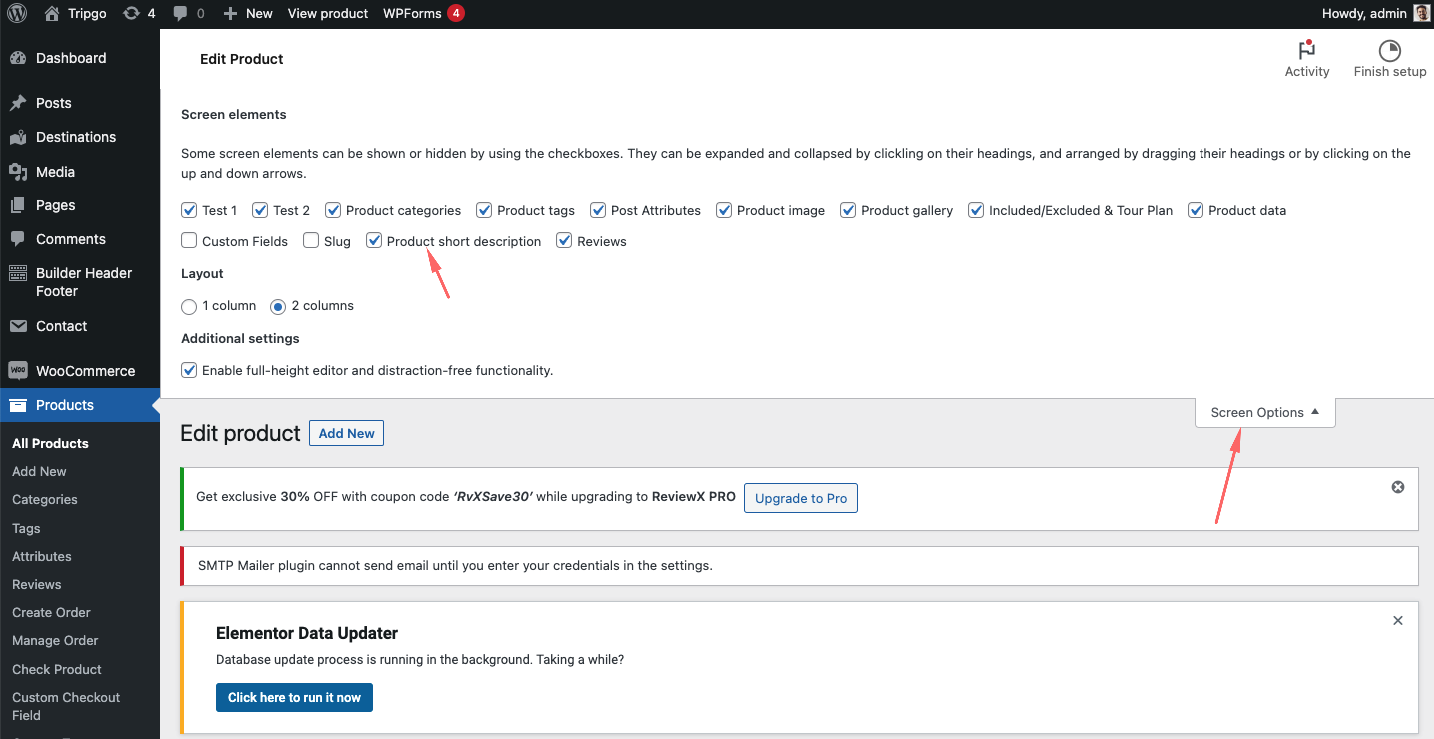The height and width of the screenshot is (739, 1434).
Task: Open Attributes submenu item
Action: click(42, 556)
